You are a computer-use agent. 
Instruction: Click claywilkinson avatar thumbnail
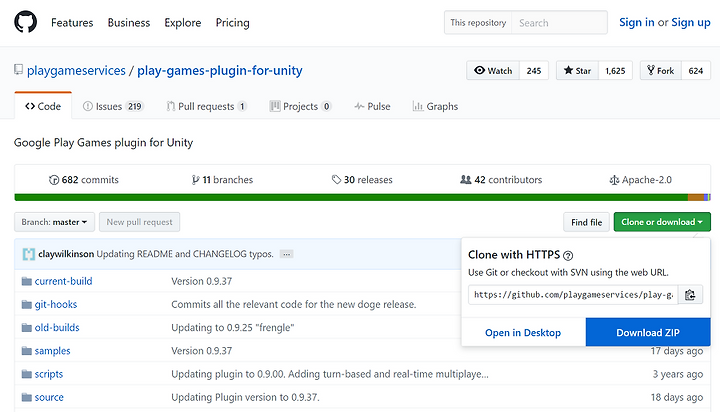tap(28, 254)
